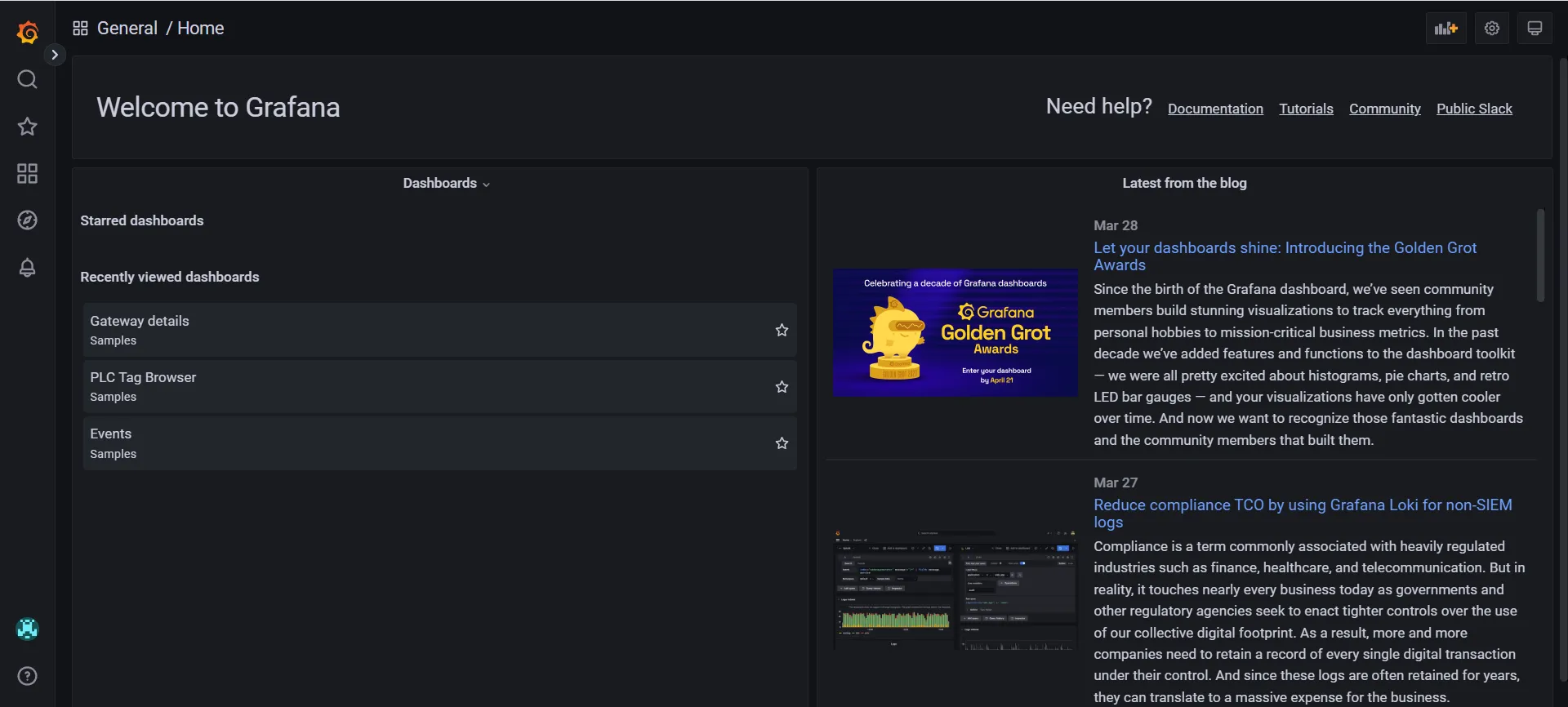This screenshot has width=1568, height=707.
Task: Click the Recently viewed dashboards heading
Action: point(170,277)
